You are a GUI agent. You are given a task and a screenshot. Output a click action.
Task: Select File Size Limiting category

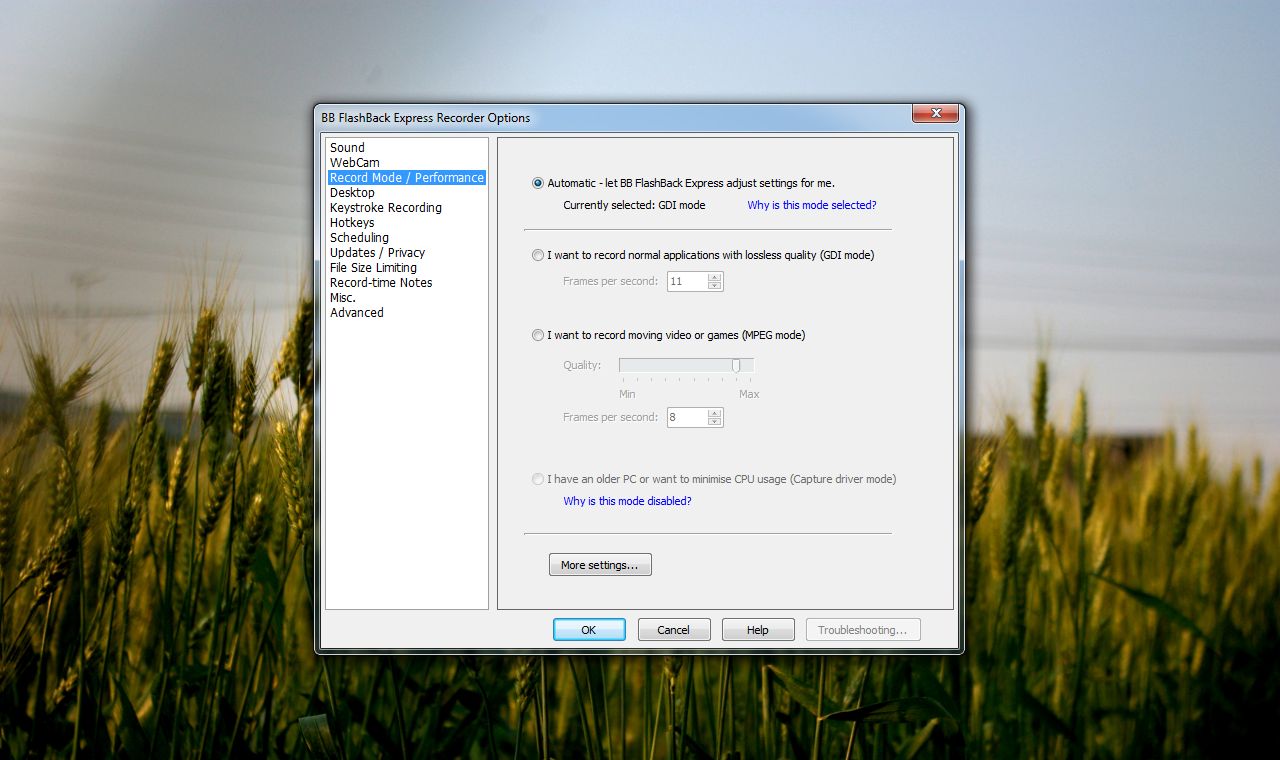point(373,267)
